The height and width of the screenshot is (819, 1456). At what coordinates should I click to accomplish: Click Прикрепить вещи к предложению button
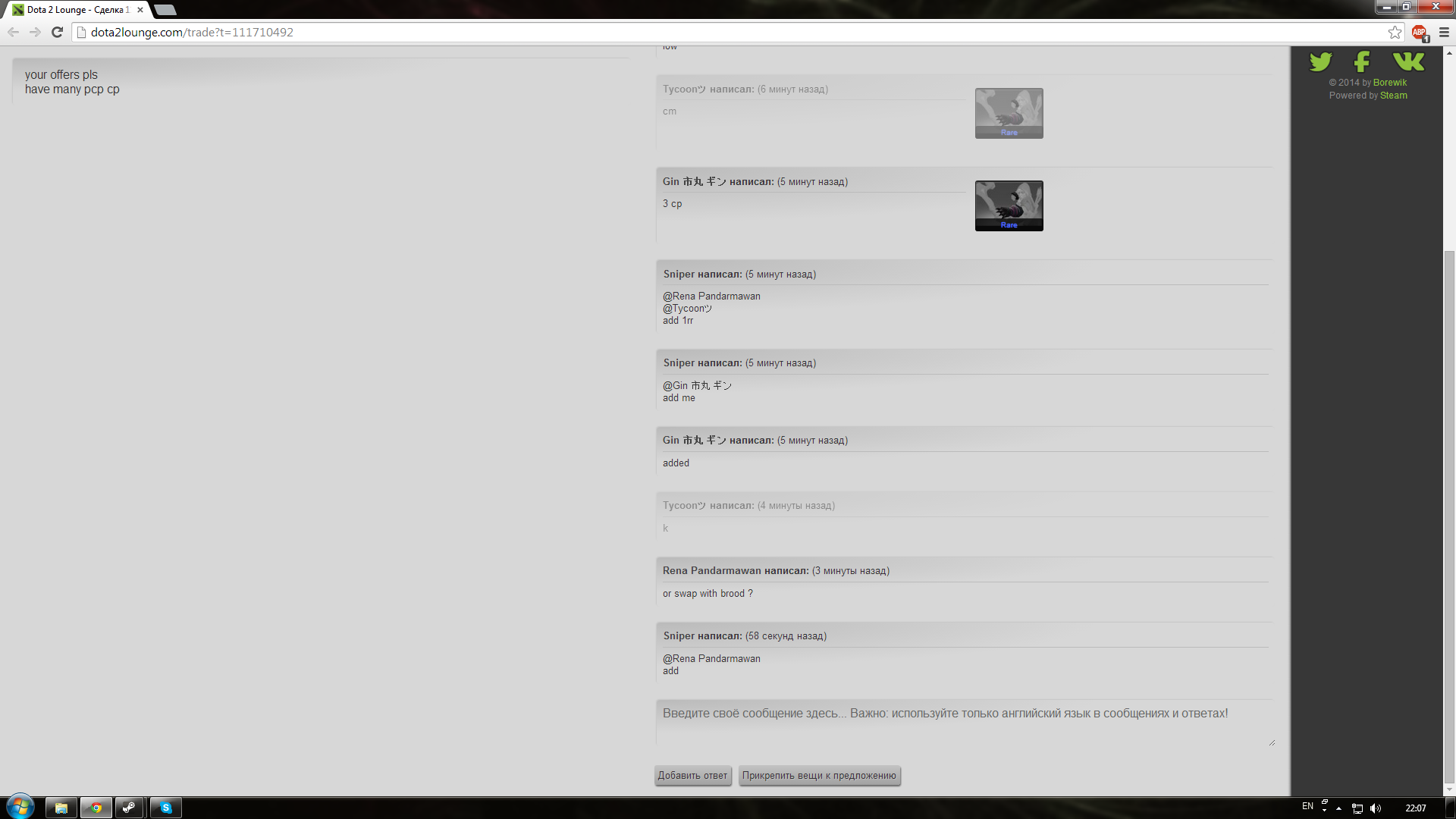[819, 775]
